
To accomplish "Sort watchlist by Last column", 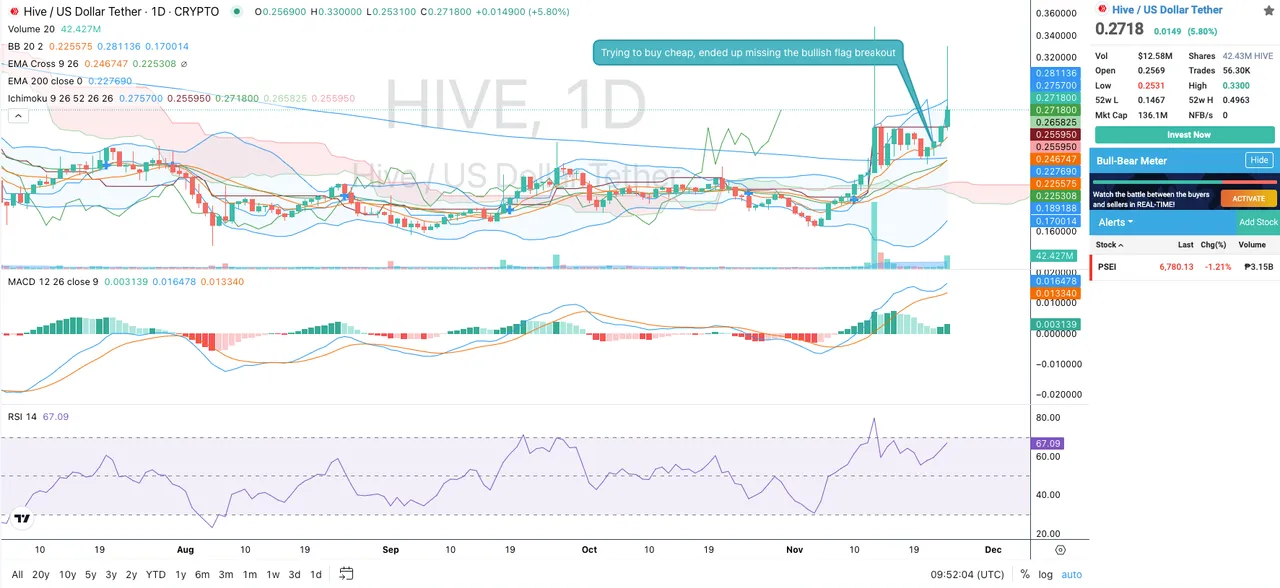I will pos(1185,245).
